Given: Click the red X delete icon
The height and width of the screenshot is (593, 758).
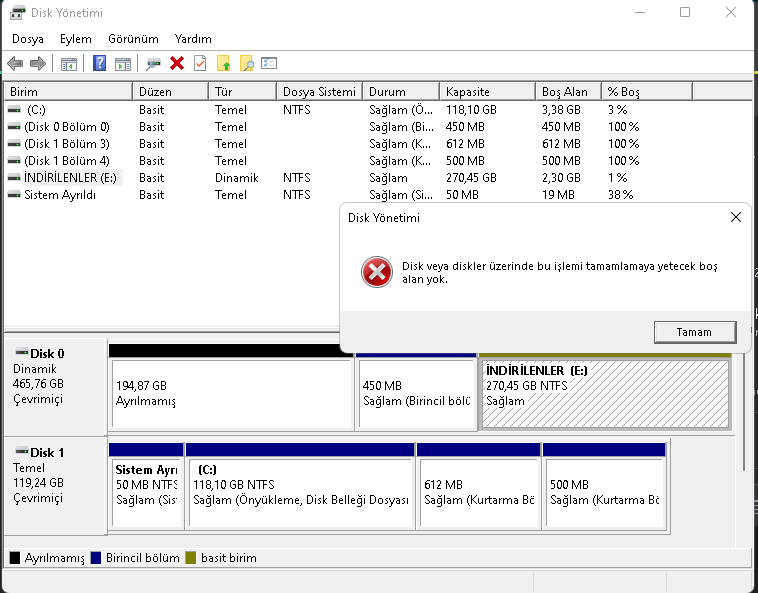Looking at the screenshot, I should (x=177, y=64).
